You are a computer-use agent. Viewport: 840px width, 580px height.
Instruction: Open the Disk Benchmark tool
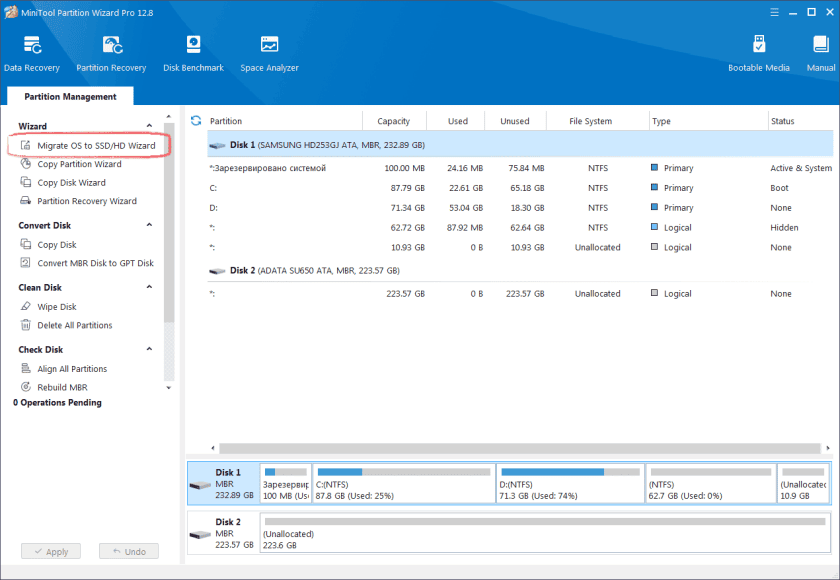(193, 50)
